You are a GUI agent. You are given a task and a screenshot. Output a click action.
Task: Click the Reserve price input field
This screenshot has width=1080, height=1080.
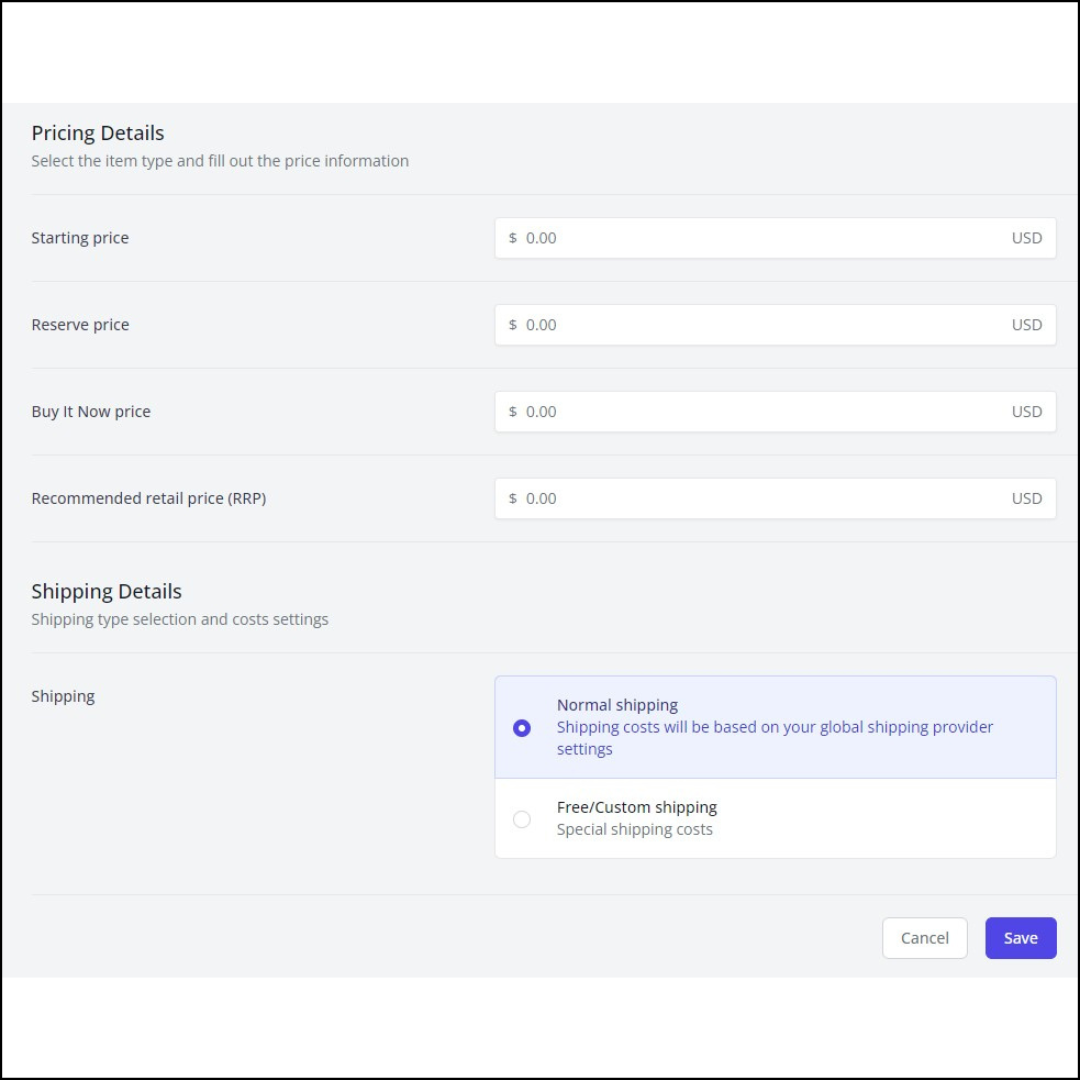pyautogui.click(x=775, y=324)
